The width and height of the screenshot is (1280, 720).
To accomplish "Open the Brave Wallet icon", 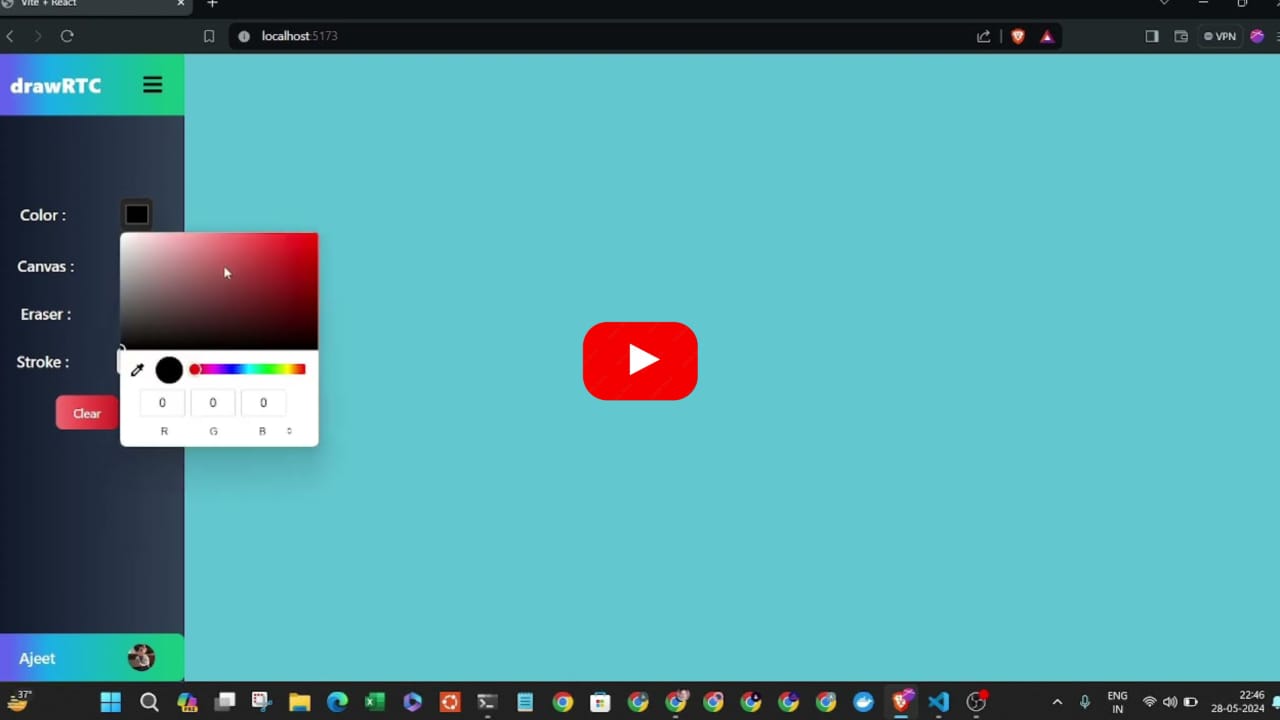I will 1181,36.
